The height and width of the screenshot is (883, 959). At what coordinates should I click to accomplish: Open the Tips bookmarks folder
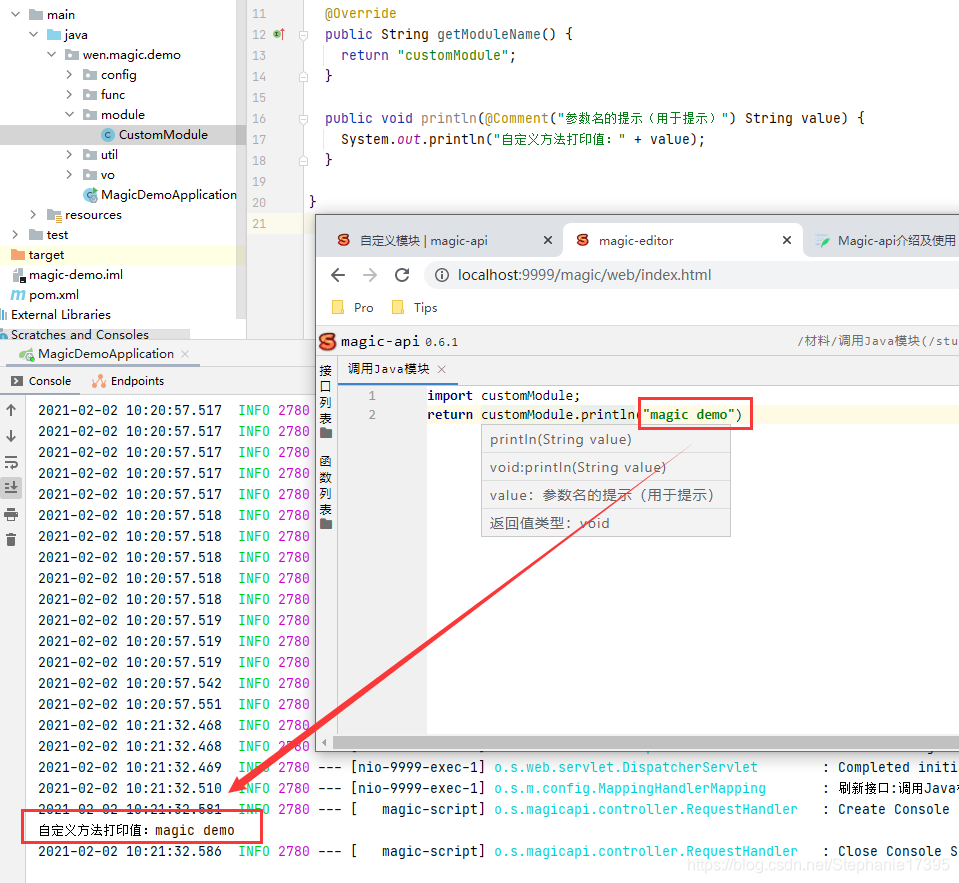[x=415, y=308]
